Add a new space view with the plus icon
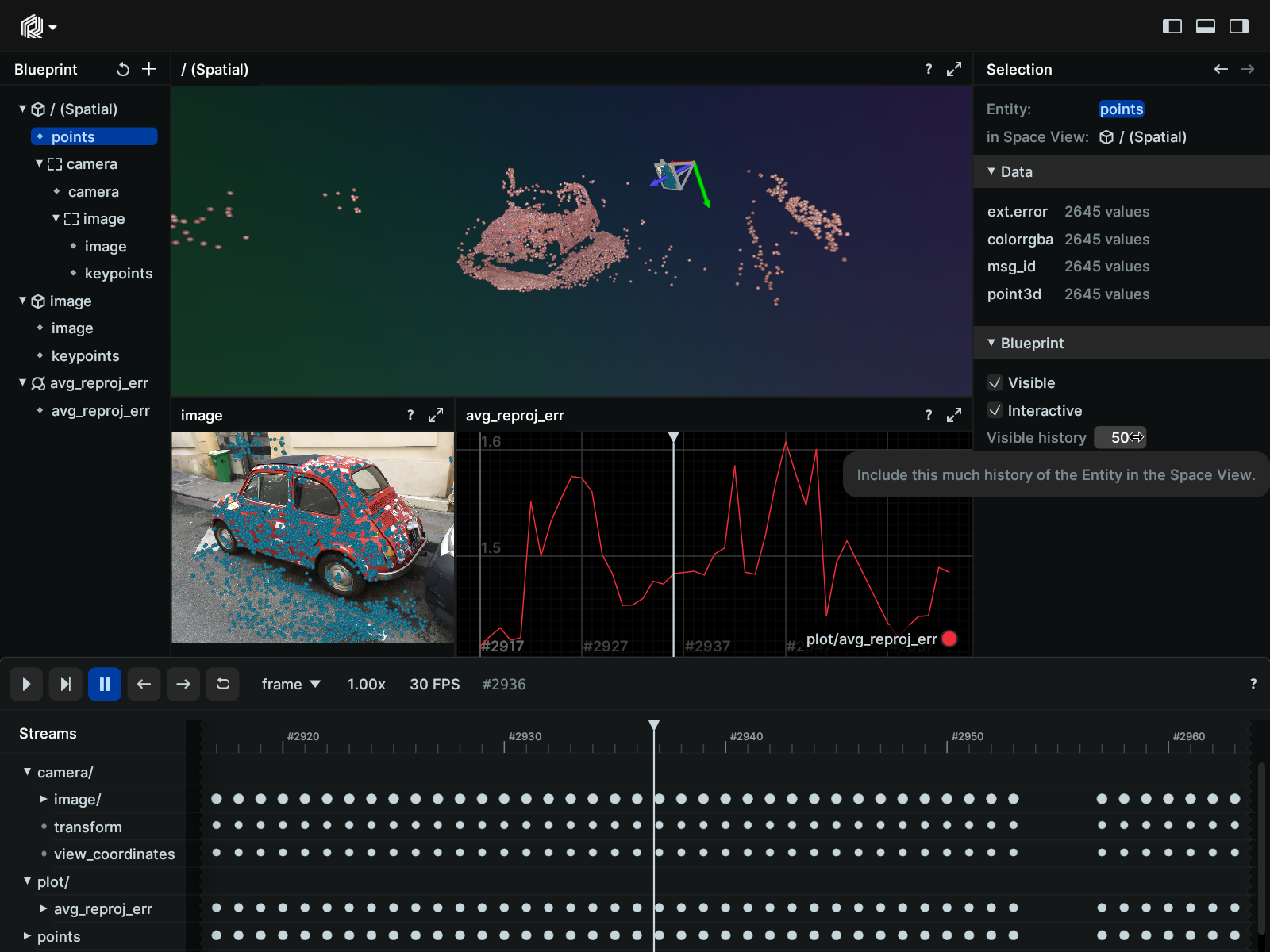Viewport: 1270px width, 952px height. 149,69
